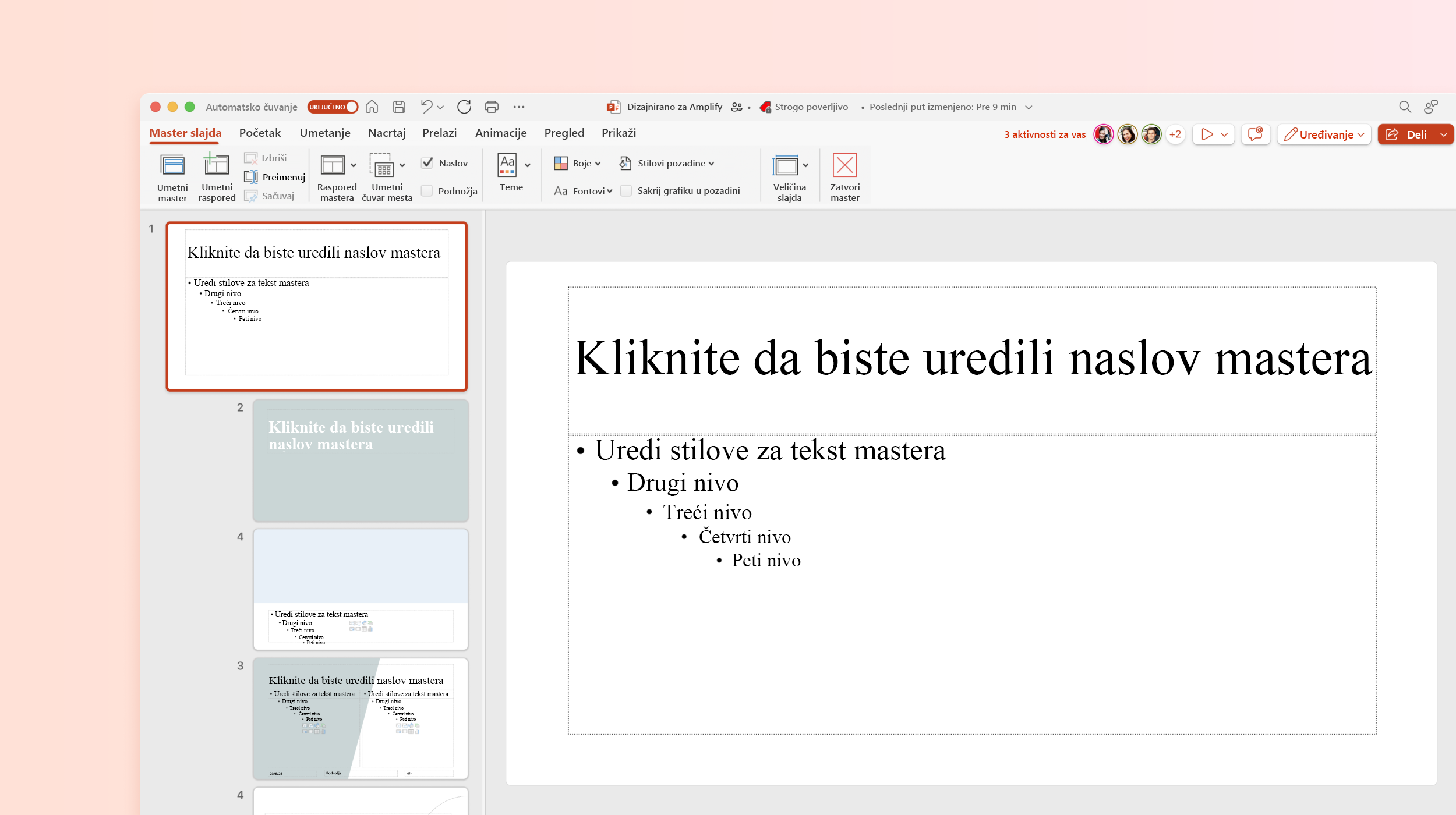
Task: Click the Boje color icon
Action: tap(561, 163)
